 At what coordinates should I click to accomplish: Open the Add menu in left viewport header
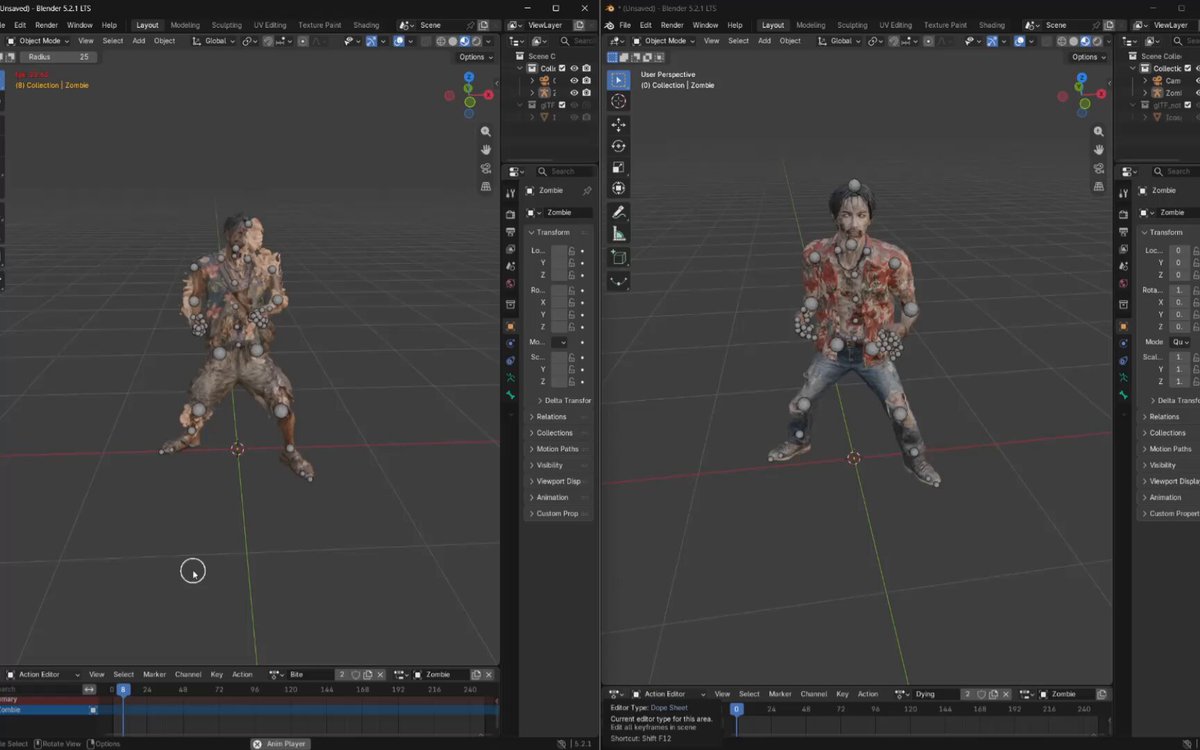coord(139,41)
